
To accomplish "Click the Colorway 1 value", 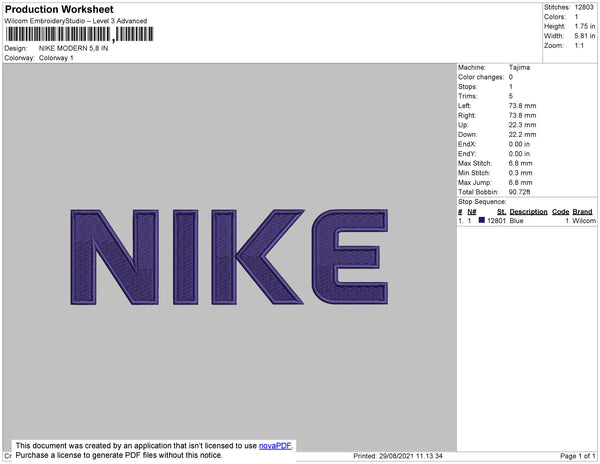I will (56, 58).
